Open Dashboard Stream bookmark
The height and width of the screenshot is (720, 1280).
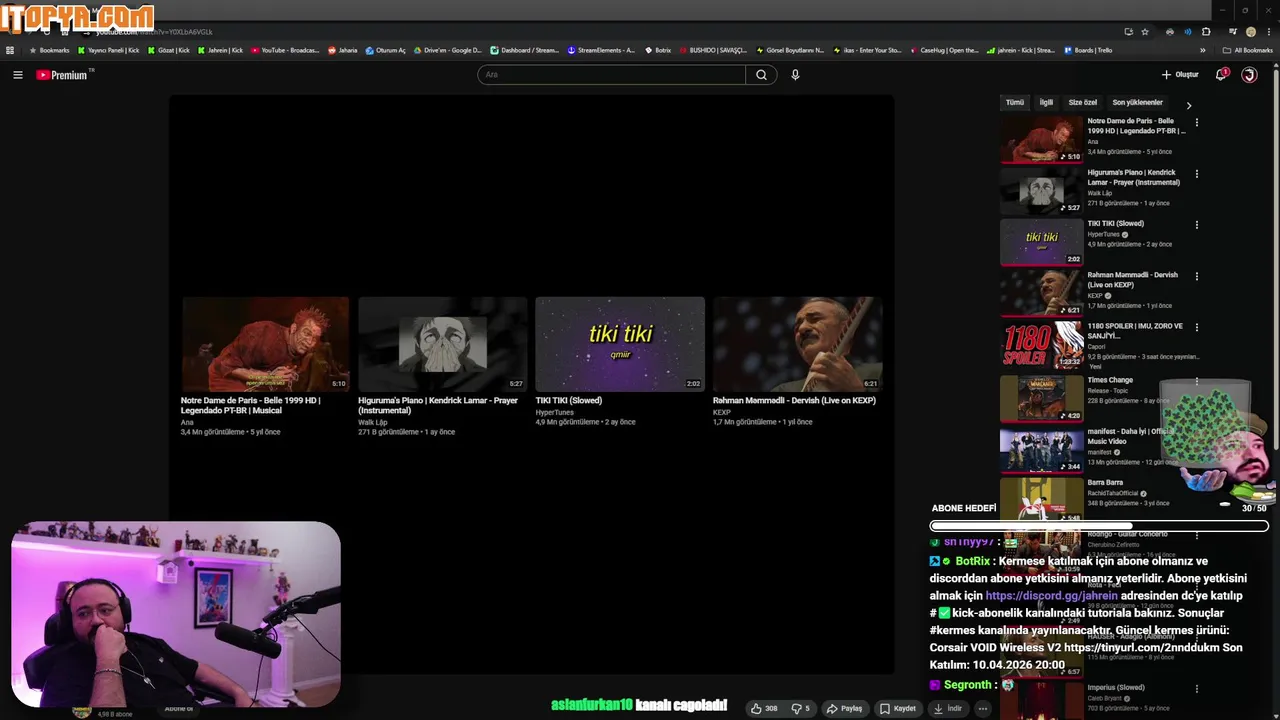(524, 50)
